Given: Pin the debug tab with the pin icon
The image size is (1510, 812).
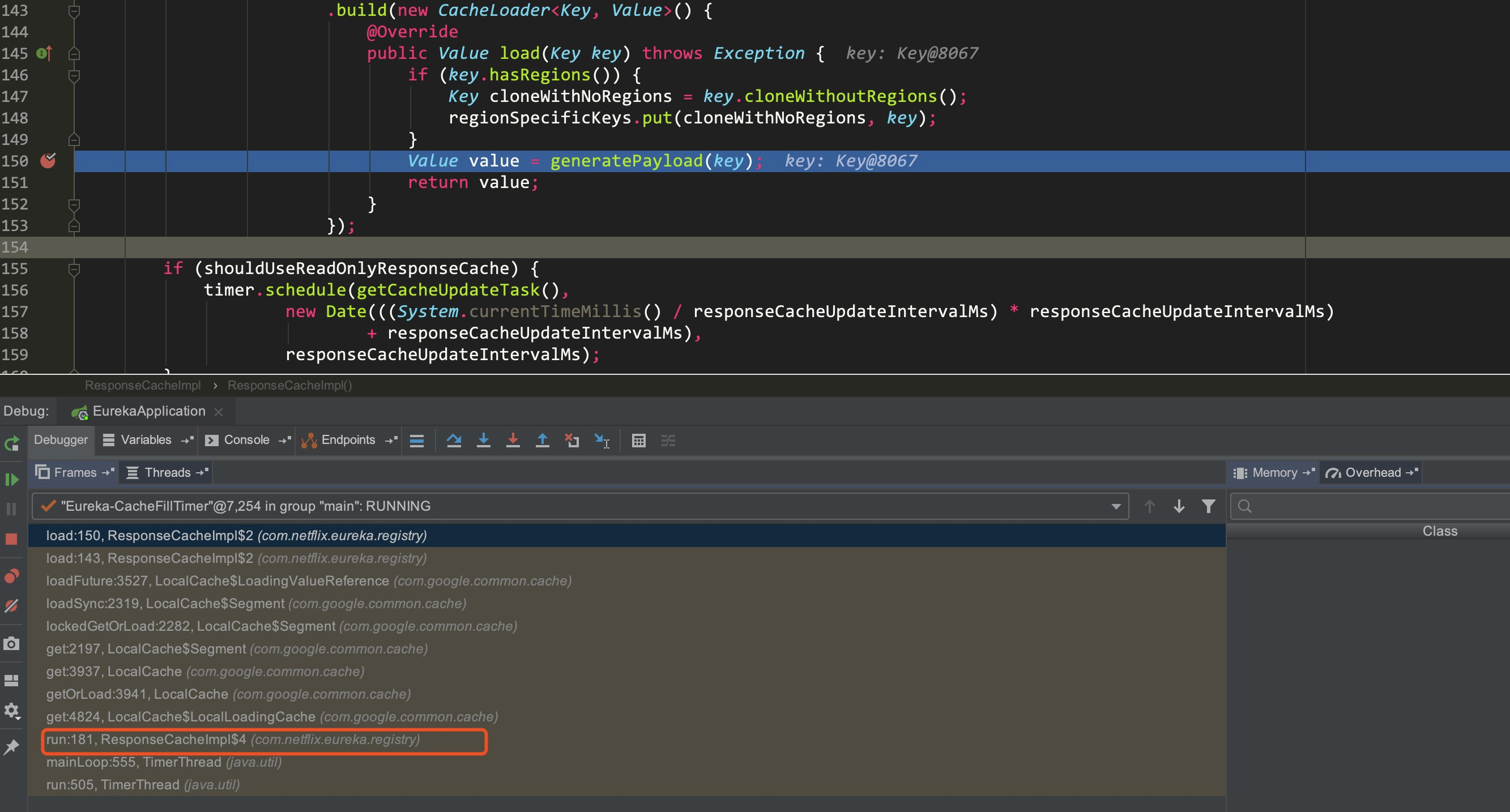Looking at the screenshot, I should point(12,746).
